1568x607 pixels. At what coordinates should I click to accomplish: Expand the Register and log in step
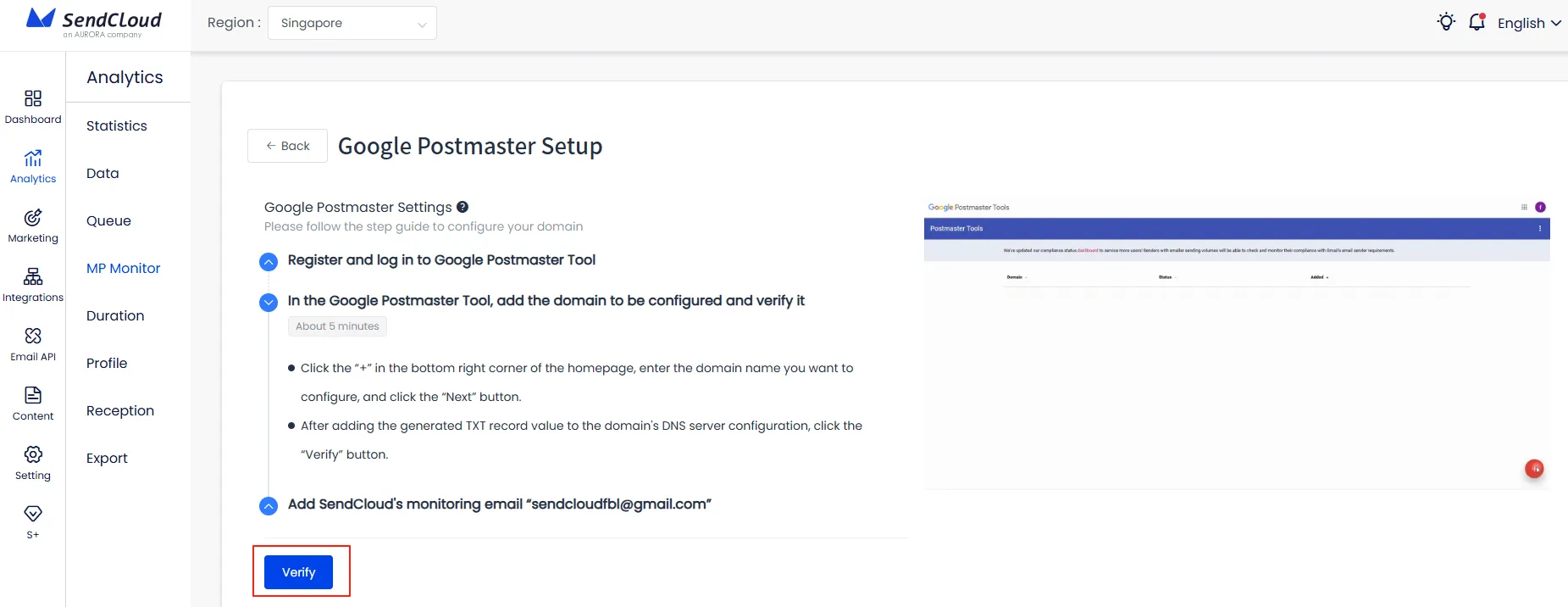click(269, 261)
